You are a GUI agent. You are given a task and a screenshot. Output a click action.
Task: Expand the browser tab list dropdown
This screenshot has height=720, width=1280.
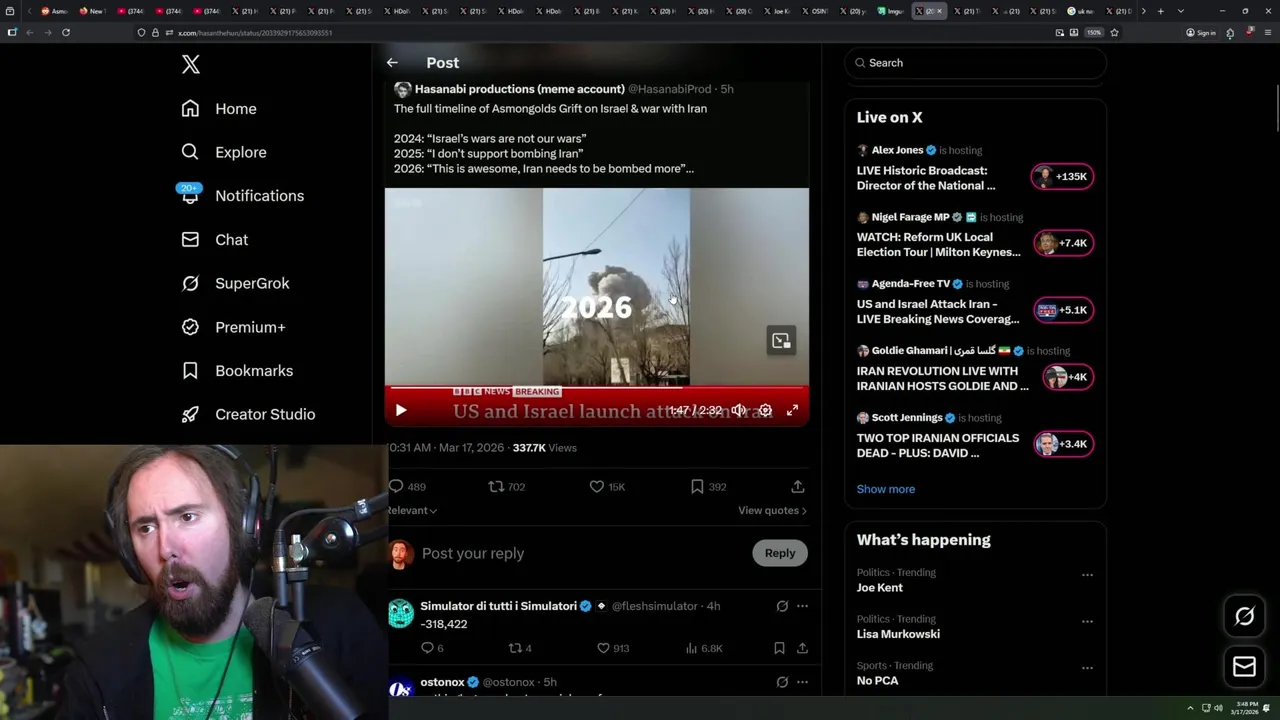1181,11
